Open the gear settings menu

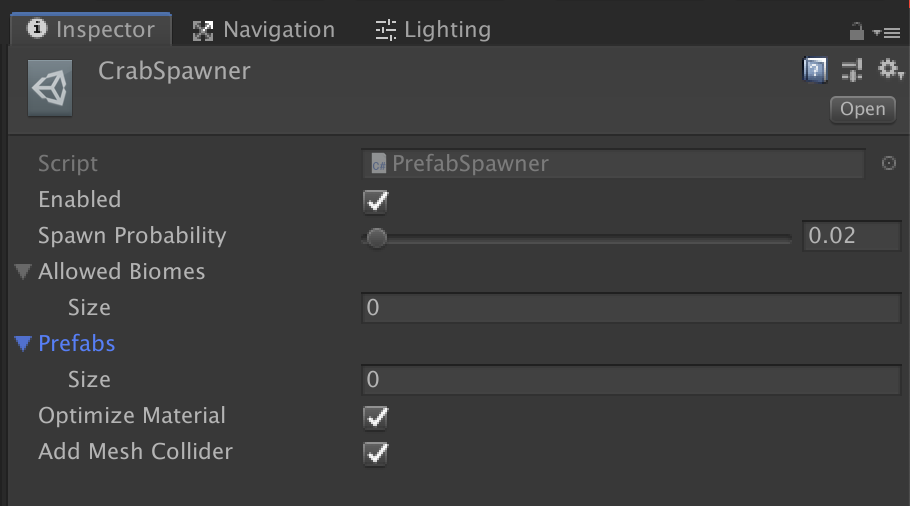pyautogui.click(x=888, y=69)
